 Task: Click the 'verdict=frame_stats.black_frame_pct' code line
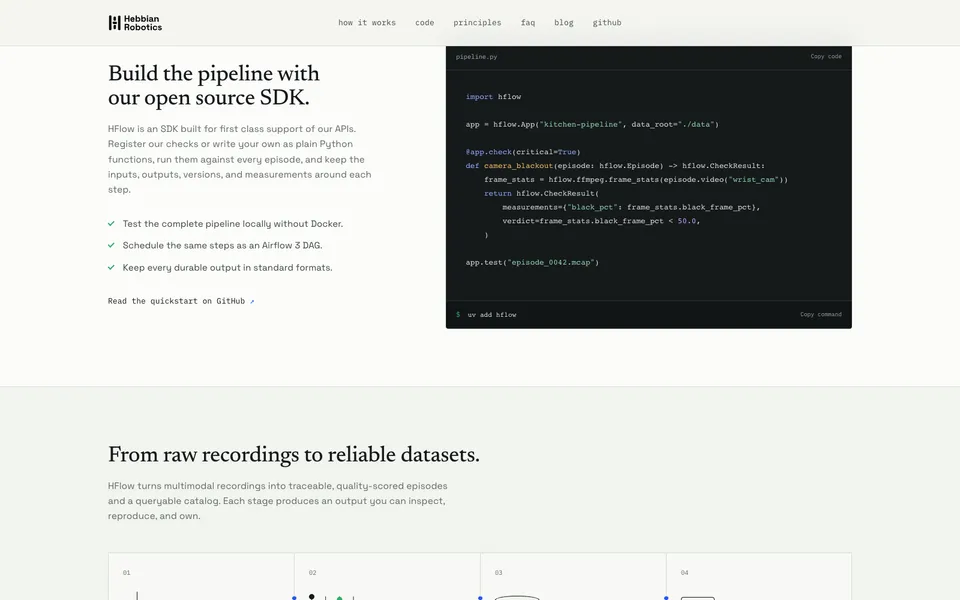[x=601, y=221]
